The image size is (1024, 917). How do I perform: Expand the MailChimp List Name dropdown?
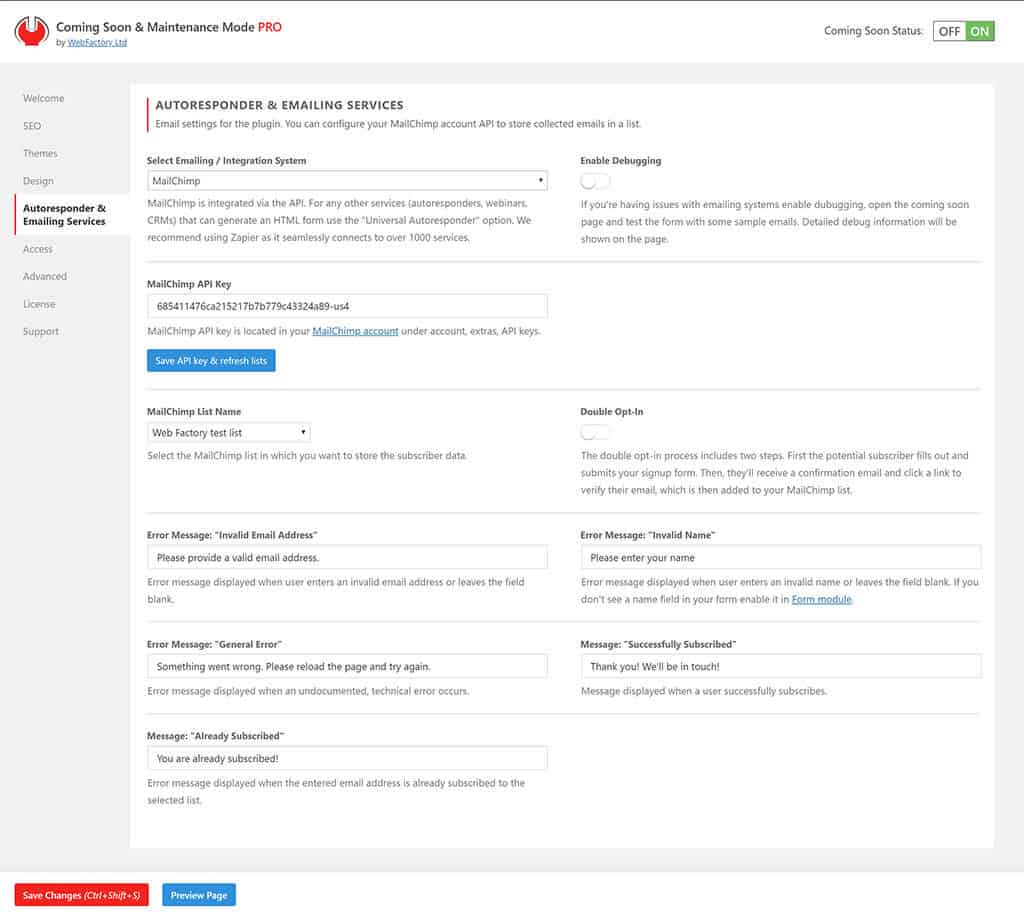[229, 432]
